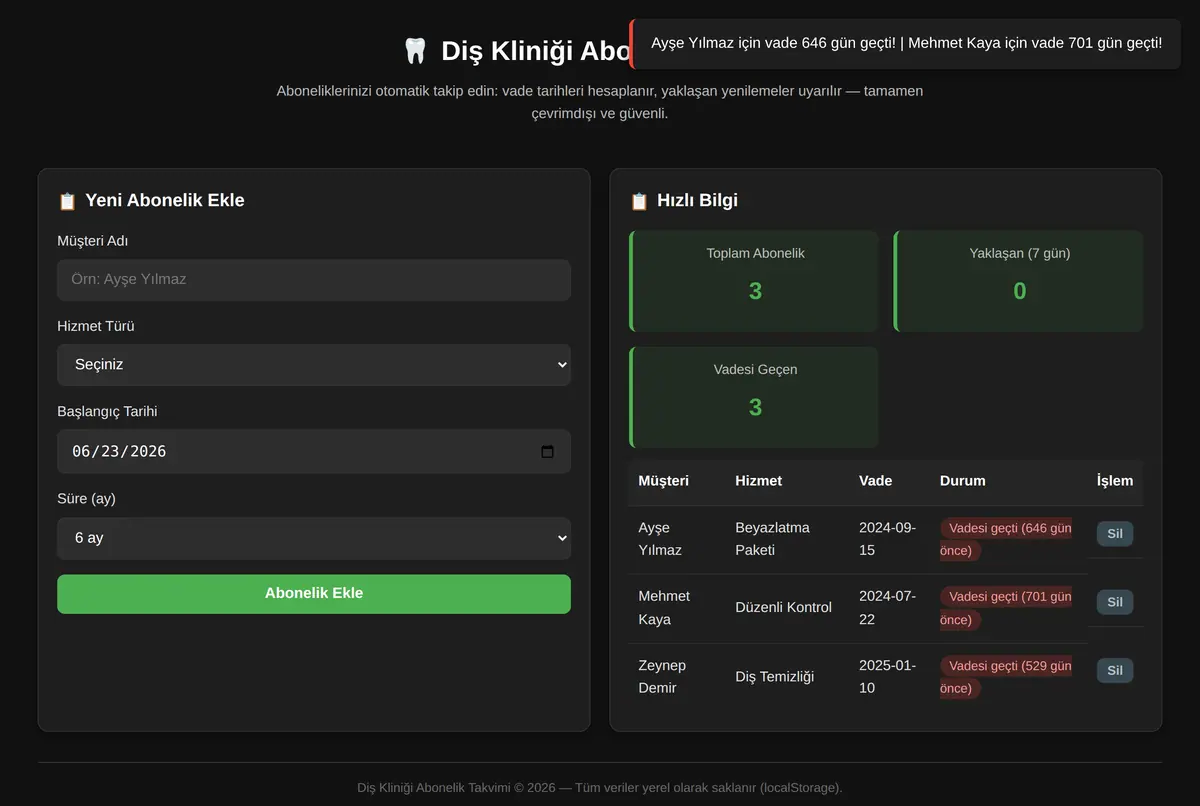This screenshot has width=1200, height=806.
Task: Focus the Müşteri Adı input field
Action: click(314, 280)
